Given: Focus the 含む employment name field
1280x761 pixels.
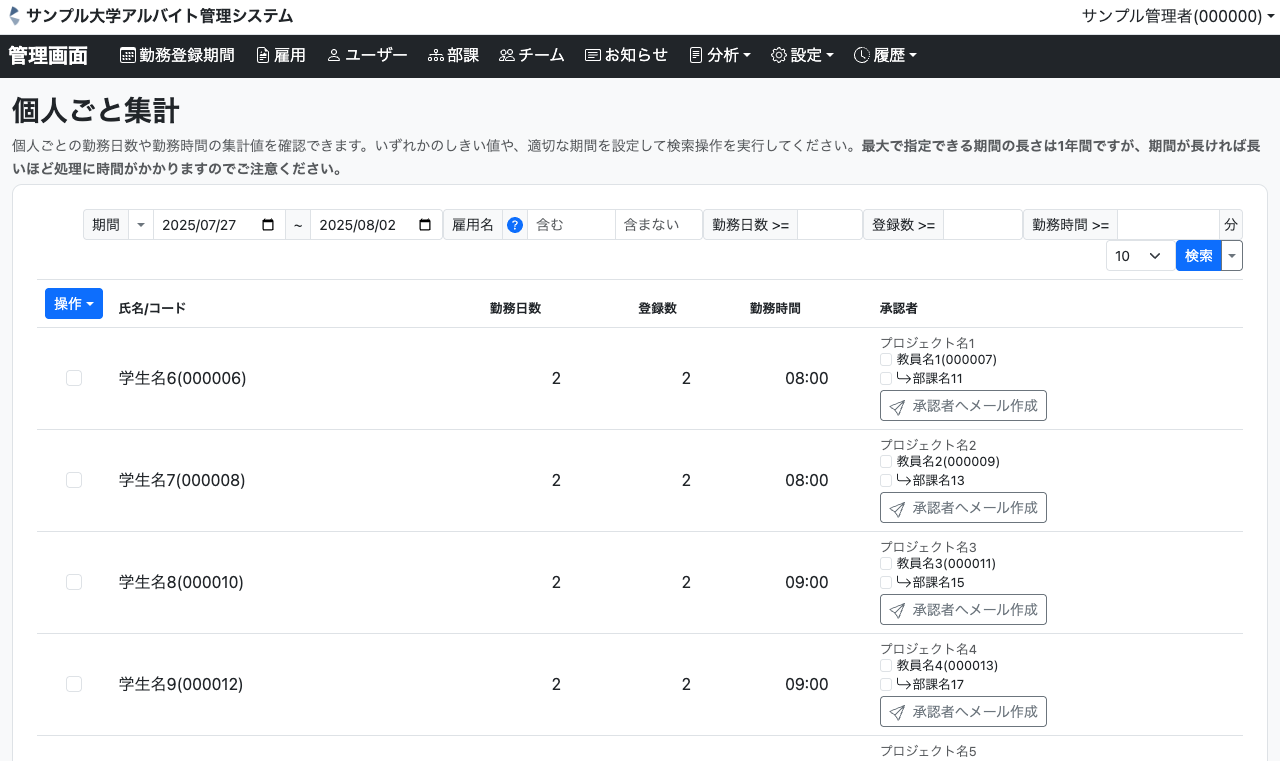Looking at the screenshot, I should pos(571,225).
